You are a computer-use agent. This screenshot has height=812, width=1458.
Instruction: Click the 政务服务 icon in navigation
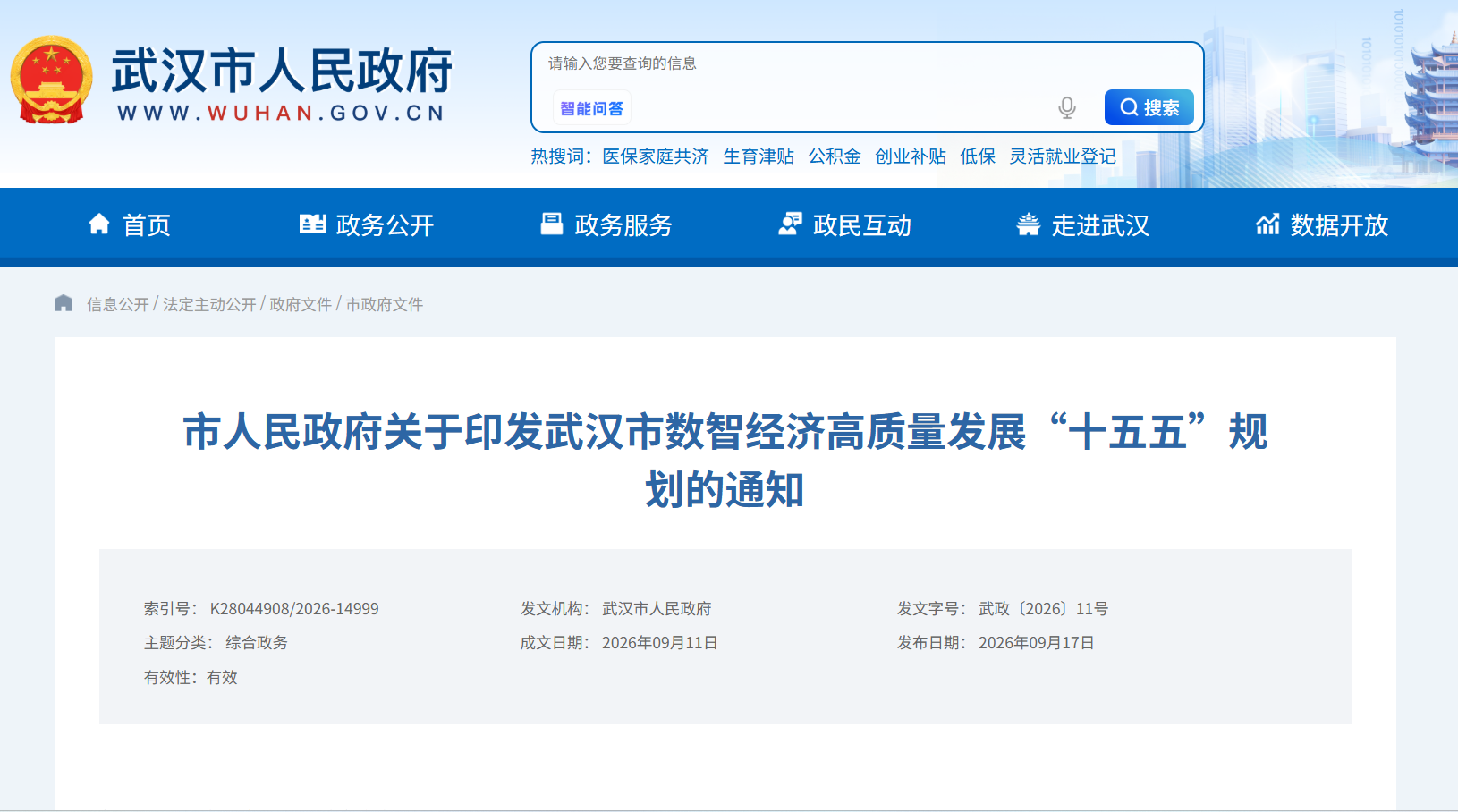coord(552,224)
